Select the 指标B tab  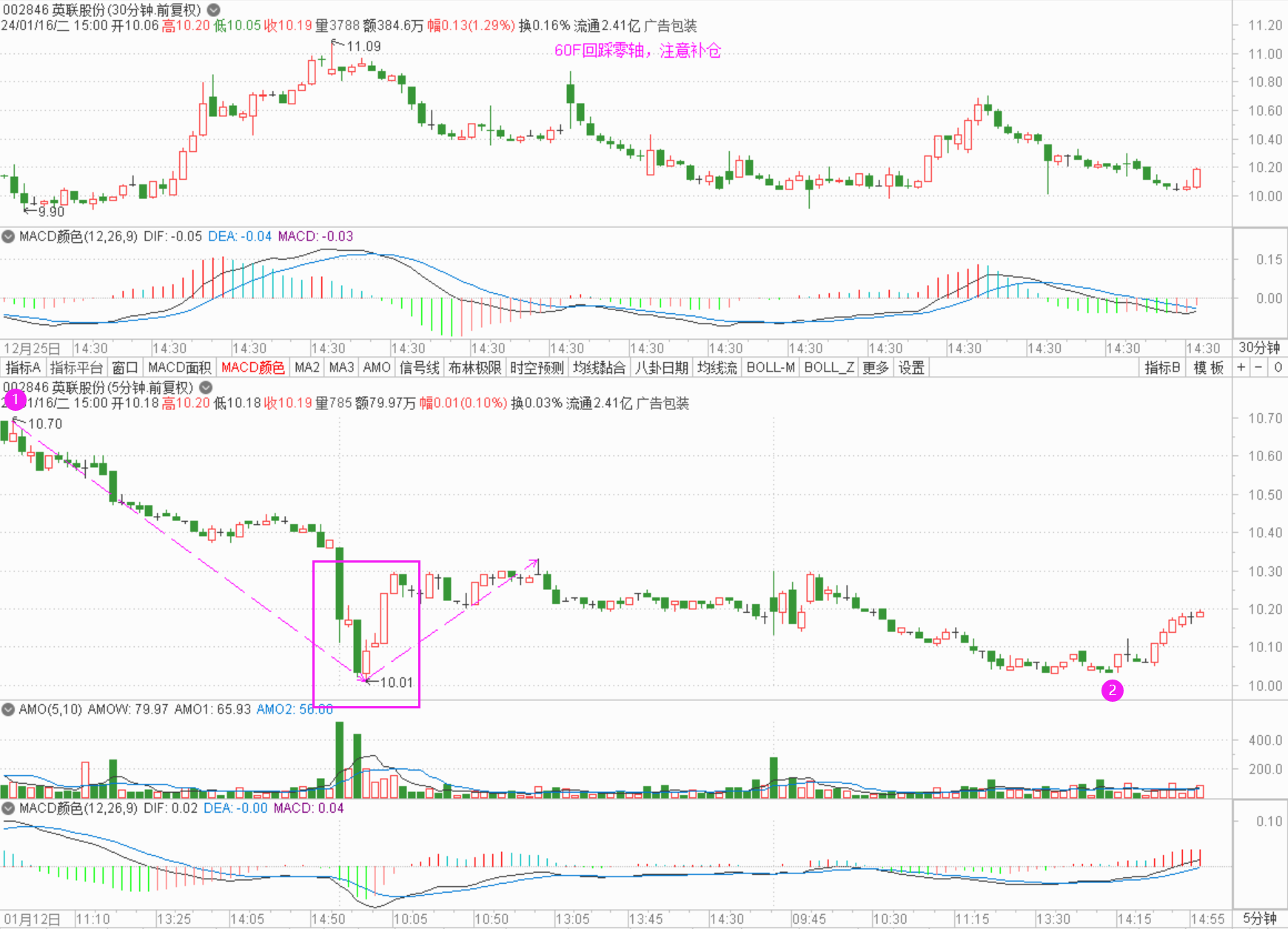pyautogui.click(x=1162, y=367)
